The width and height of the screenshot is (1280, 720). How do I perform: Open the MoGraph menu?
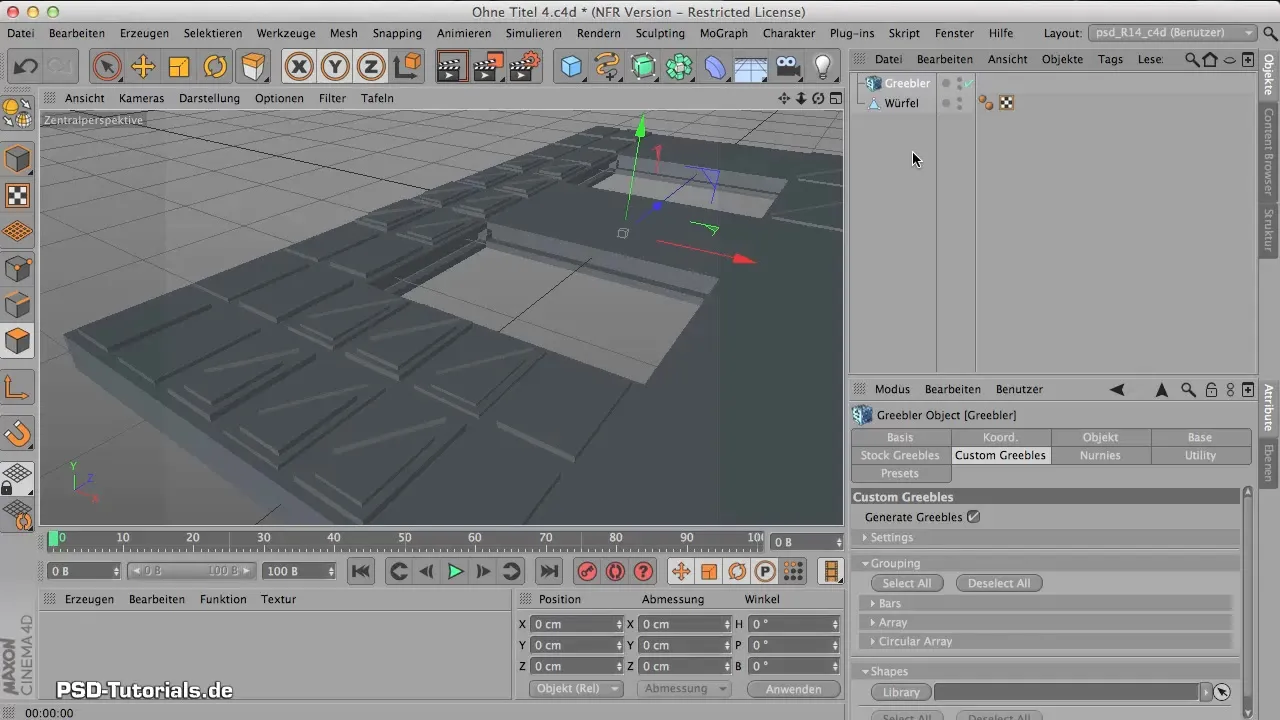[x=722, y=33]
